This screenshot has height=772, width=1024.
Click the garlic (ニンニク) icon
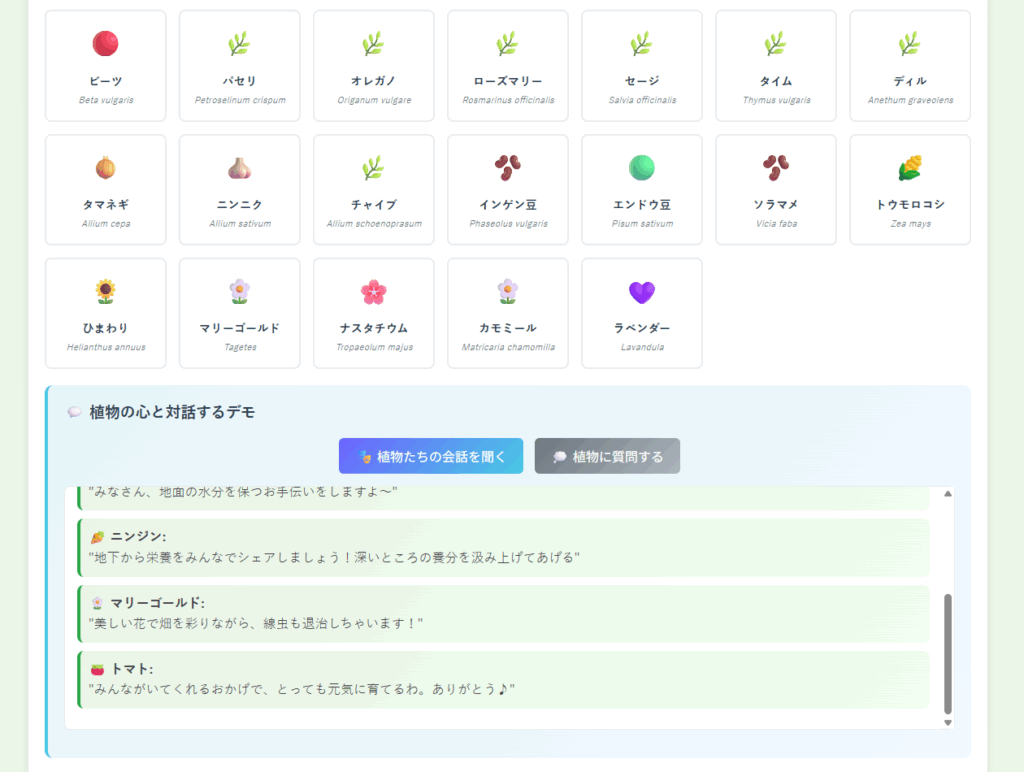pyautogui.click(x=239, y=167)
